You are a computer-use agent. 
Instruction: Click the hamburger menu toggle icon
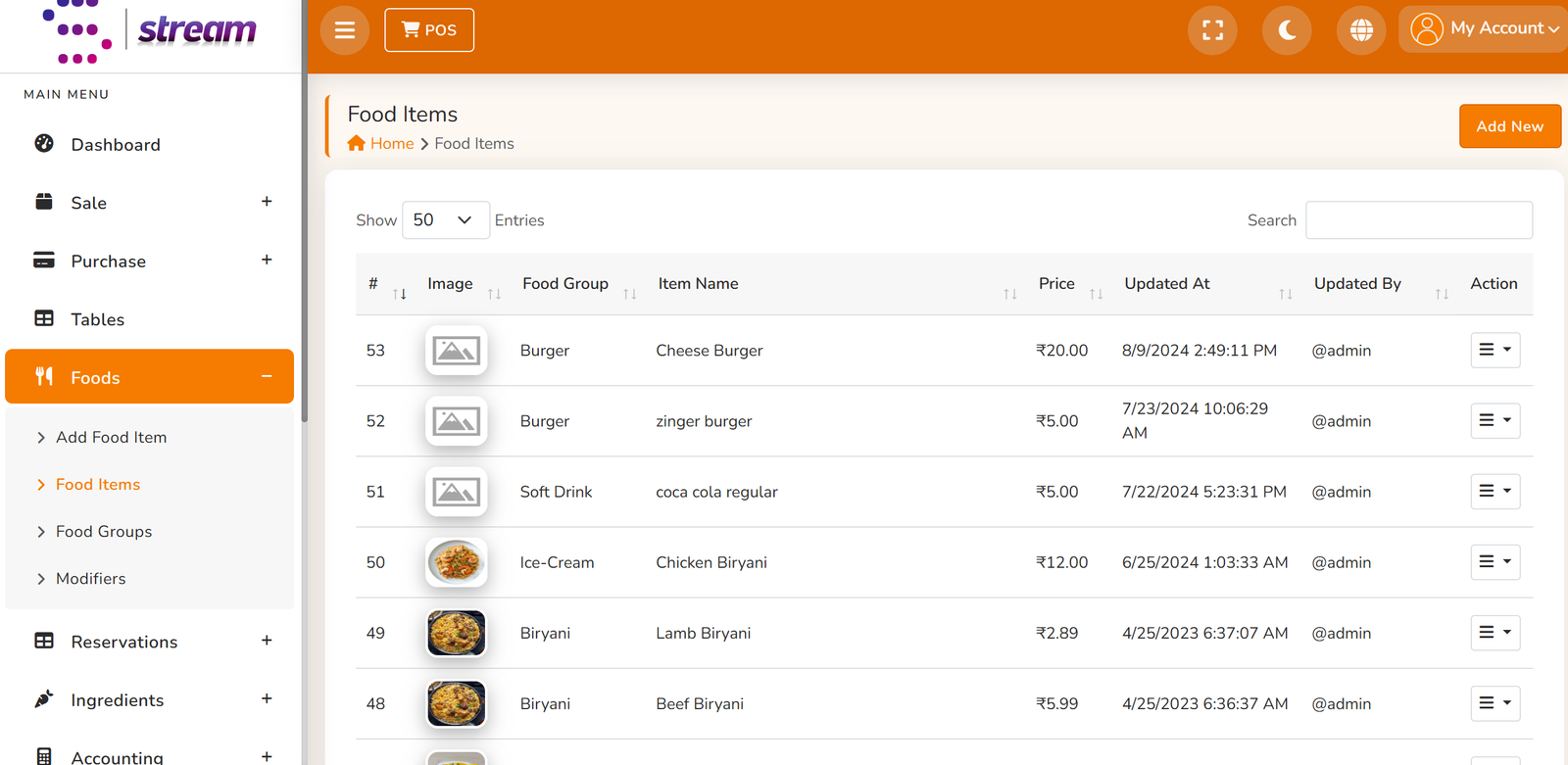[345, 30]
